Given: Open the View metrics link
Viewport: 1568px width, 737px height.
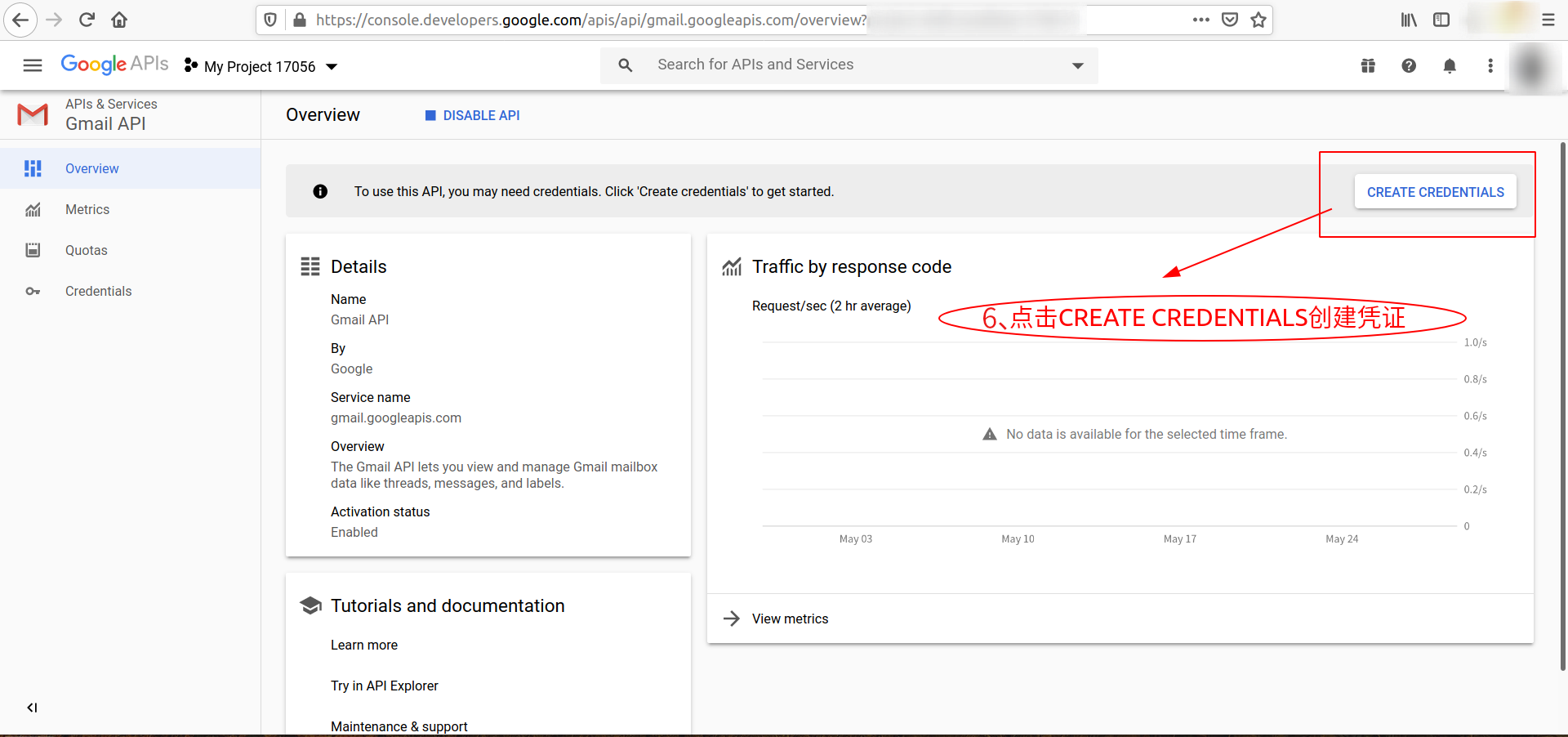Looking at the screenshot, I should (790, 619).
